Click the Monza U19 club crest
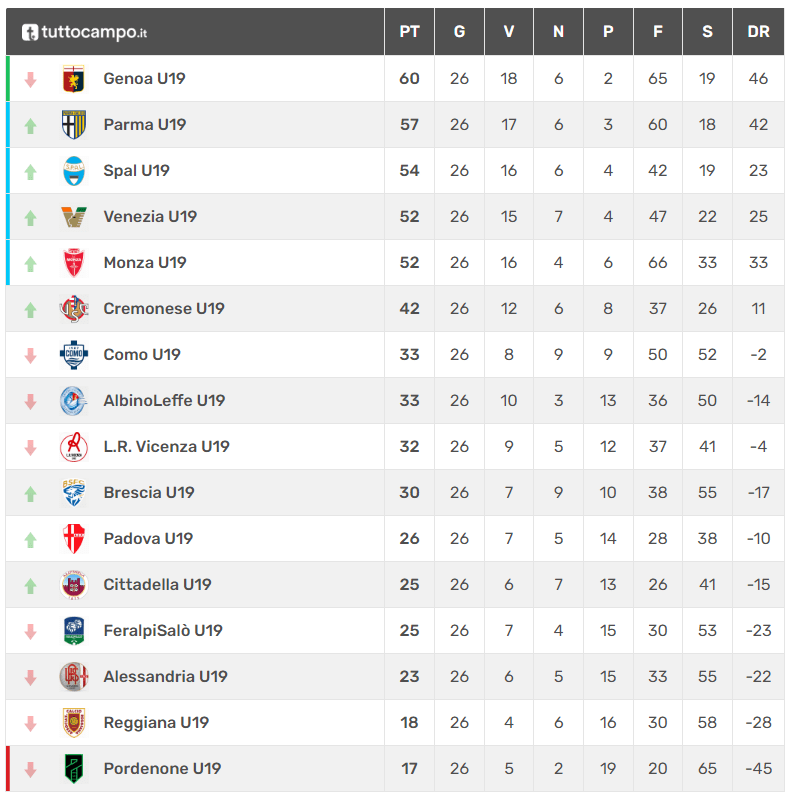The height and width of the screenshot is (795, 787). (74, 263)
